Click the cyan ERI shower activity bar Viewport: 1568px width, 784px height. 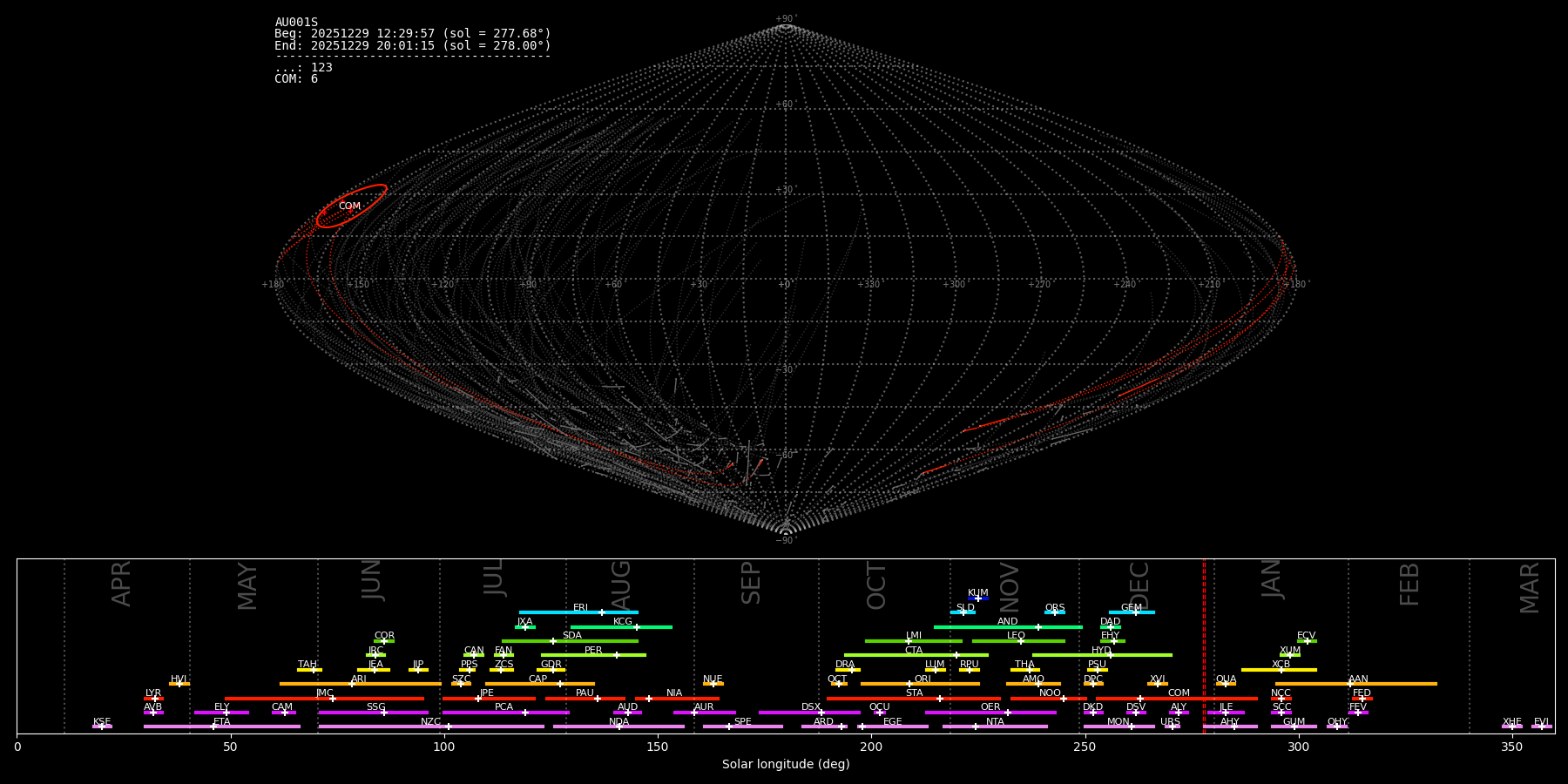coord(578,612)
